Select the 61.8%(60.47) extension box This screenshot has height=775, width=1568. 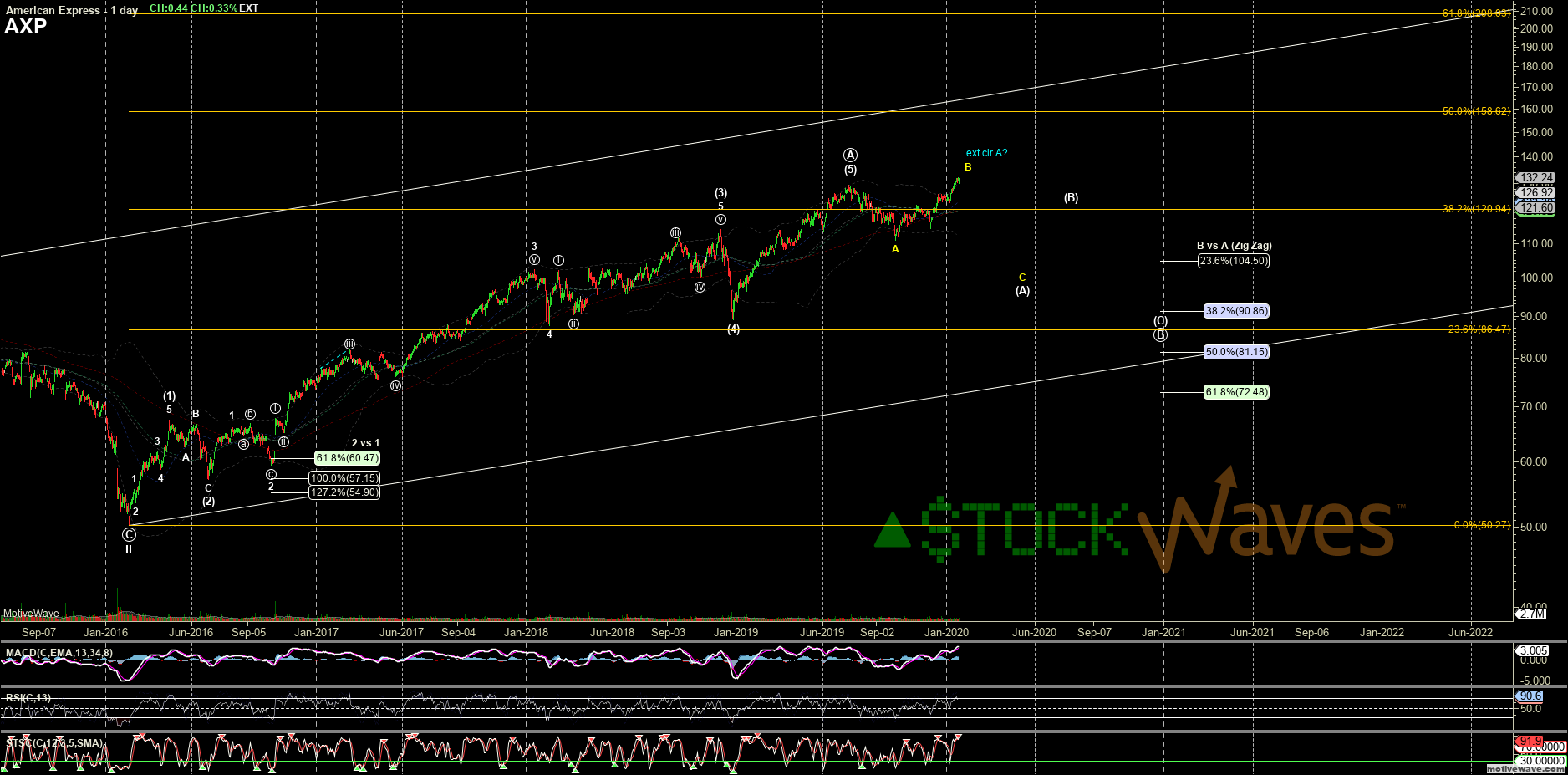(347, 458)
